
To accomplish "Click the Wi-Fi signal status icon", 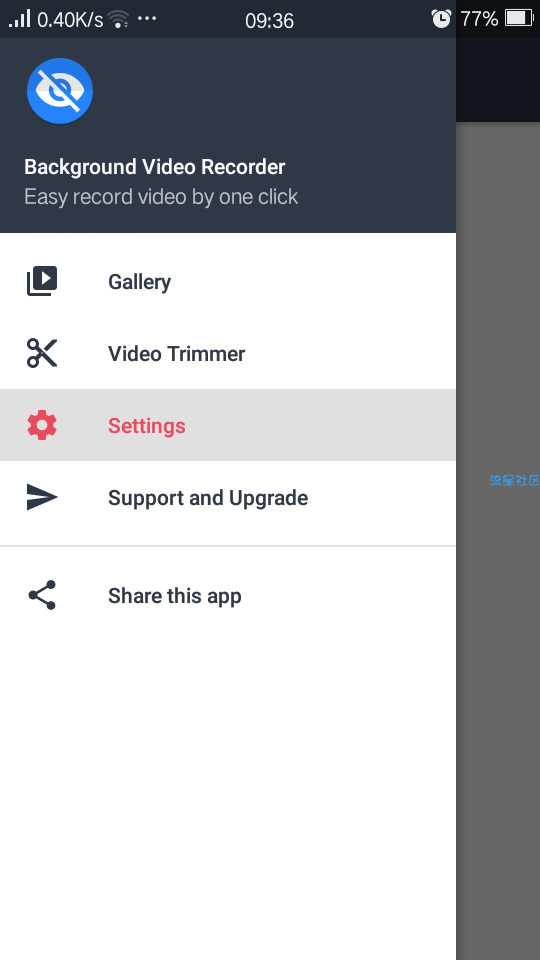I will coord(118,19).
